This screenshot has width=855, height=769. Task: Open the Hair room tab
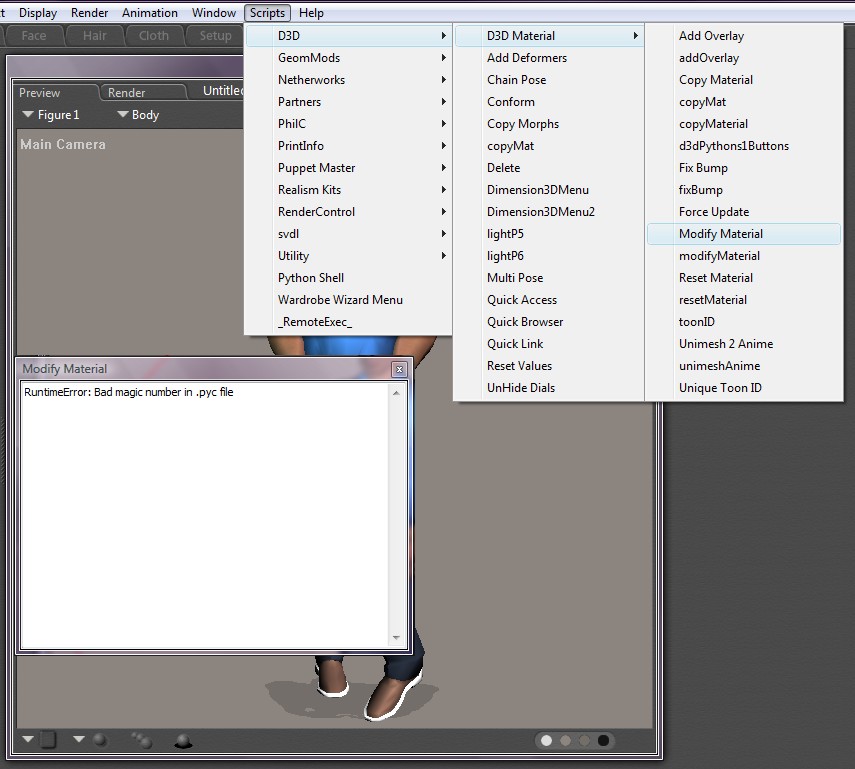95,36
